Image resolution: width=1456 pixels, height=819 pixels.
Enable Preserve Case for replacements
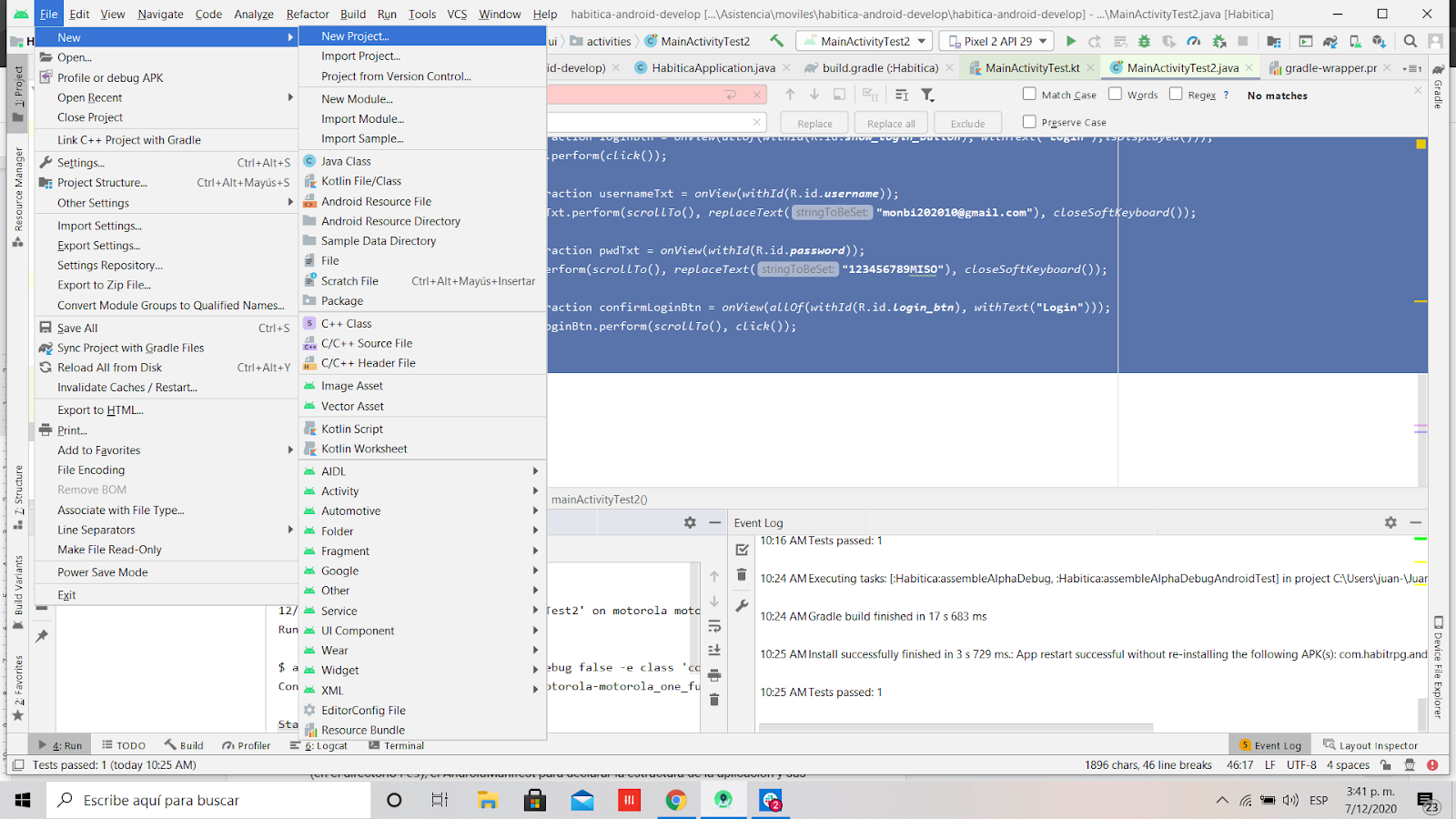point(1029,121)
